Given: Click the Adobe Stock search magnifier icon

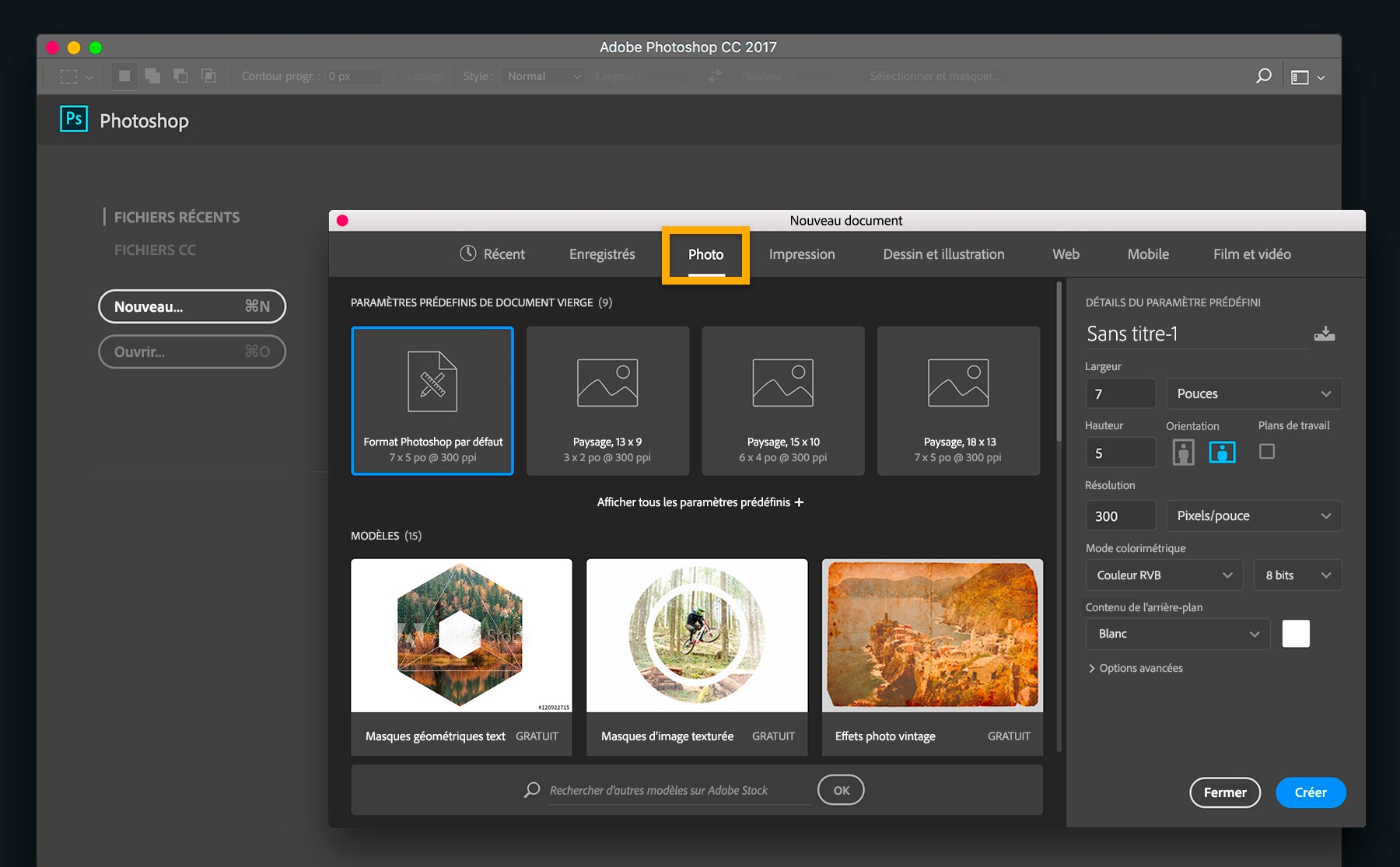Looking at the screenshot, I should tap(532, 790).
